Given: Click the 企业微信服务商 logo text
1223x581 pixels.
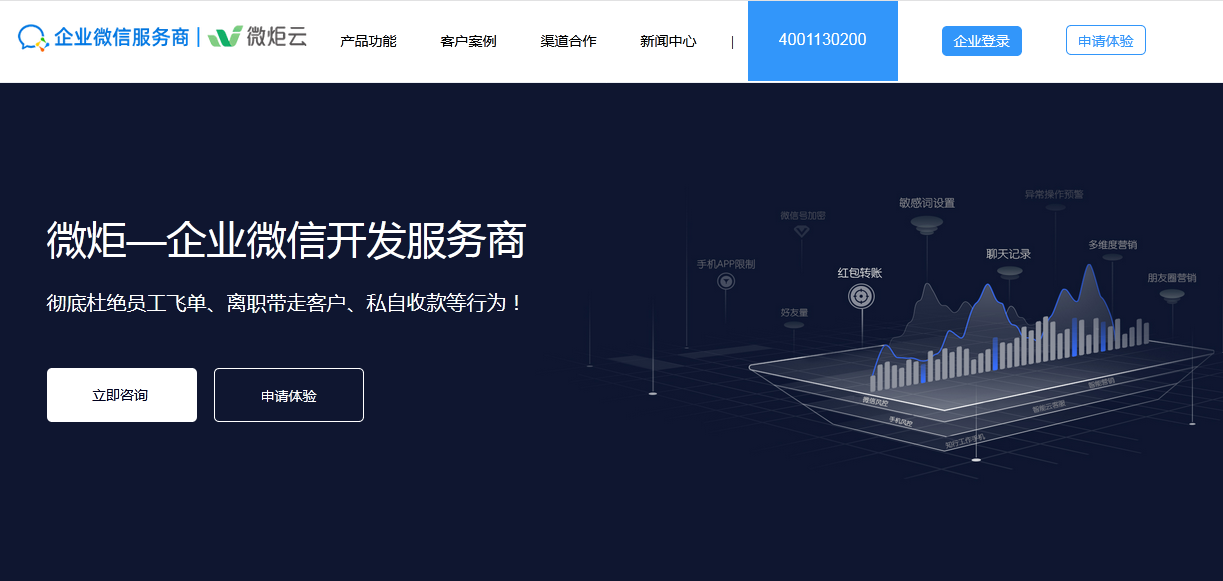Looking at the screenshot, I should (121, 38).
